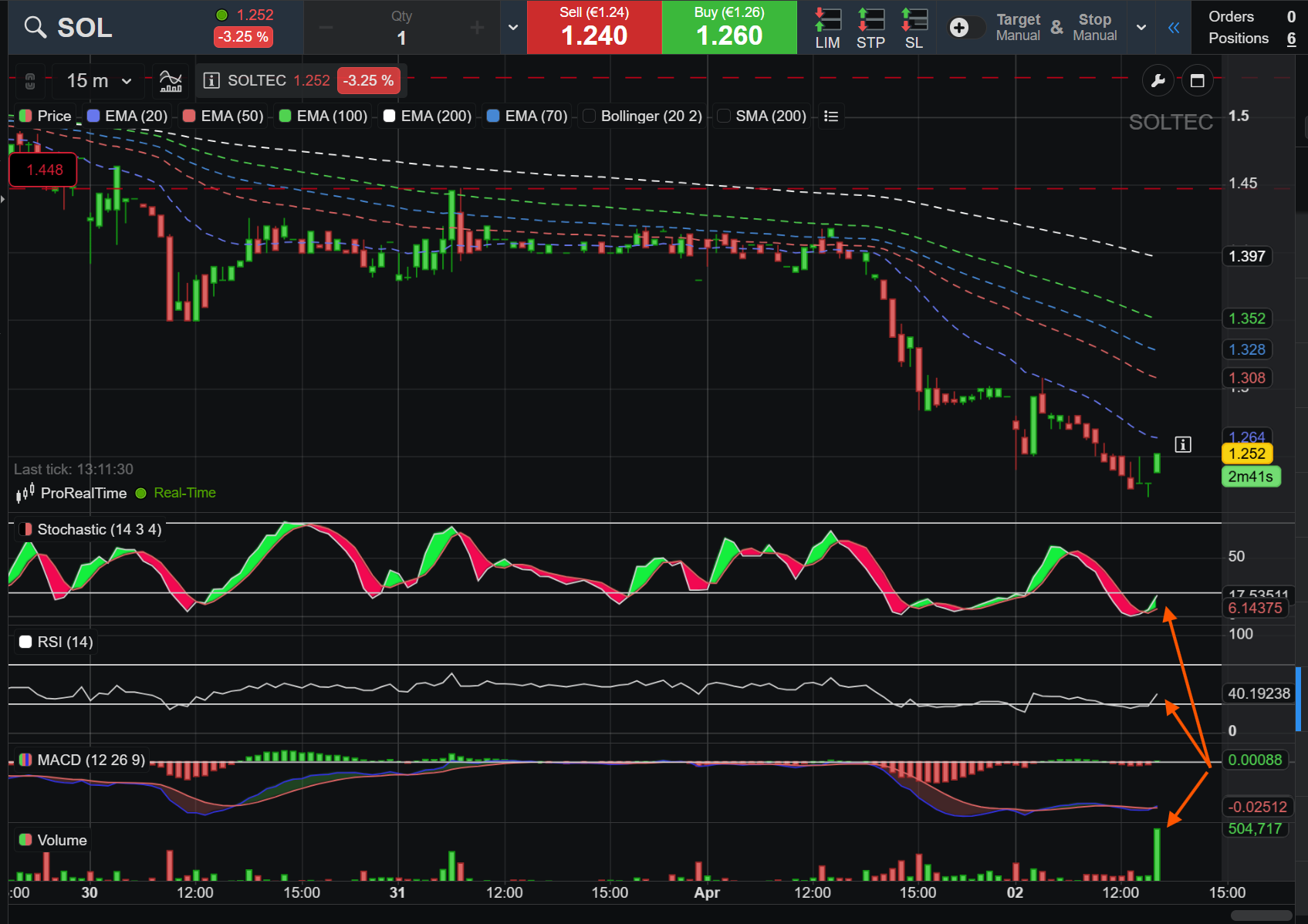The image size is (1308, 924).
Task: Click the info icon beside the current price
Action: click(x=1182, y=444)
